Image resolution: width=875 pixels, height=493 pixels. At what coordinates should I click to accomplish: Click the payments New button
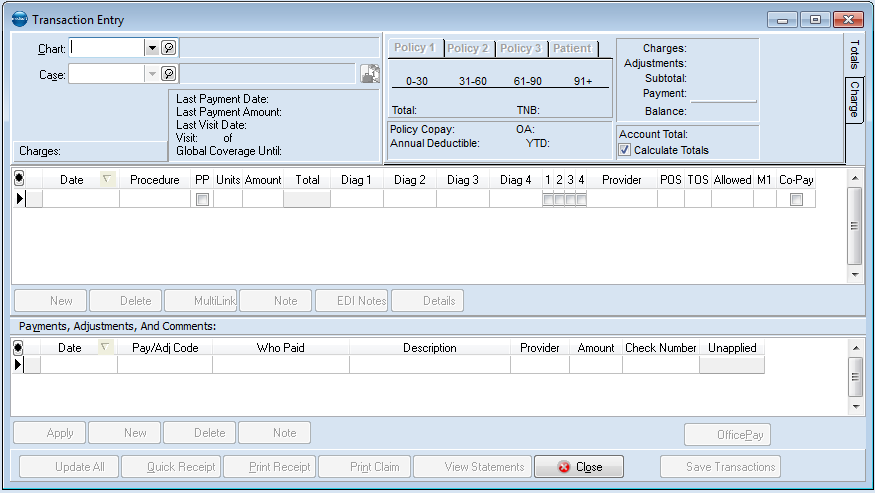pos(124,433)
